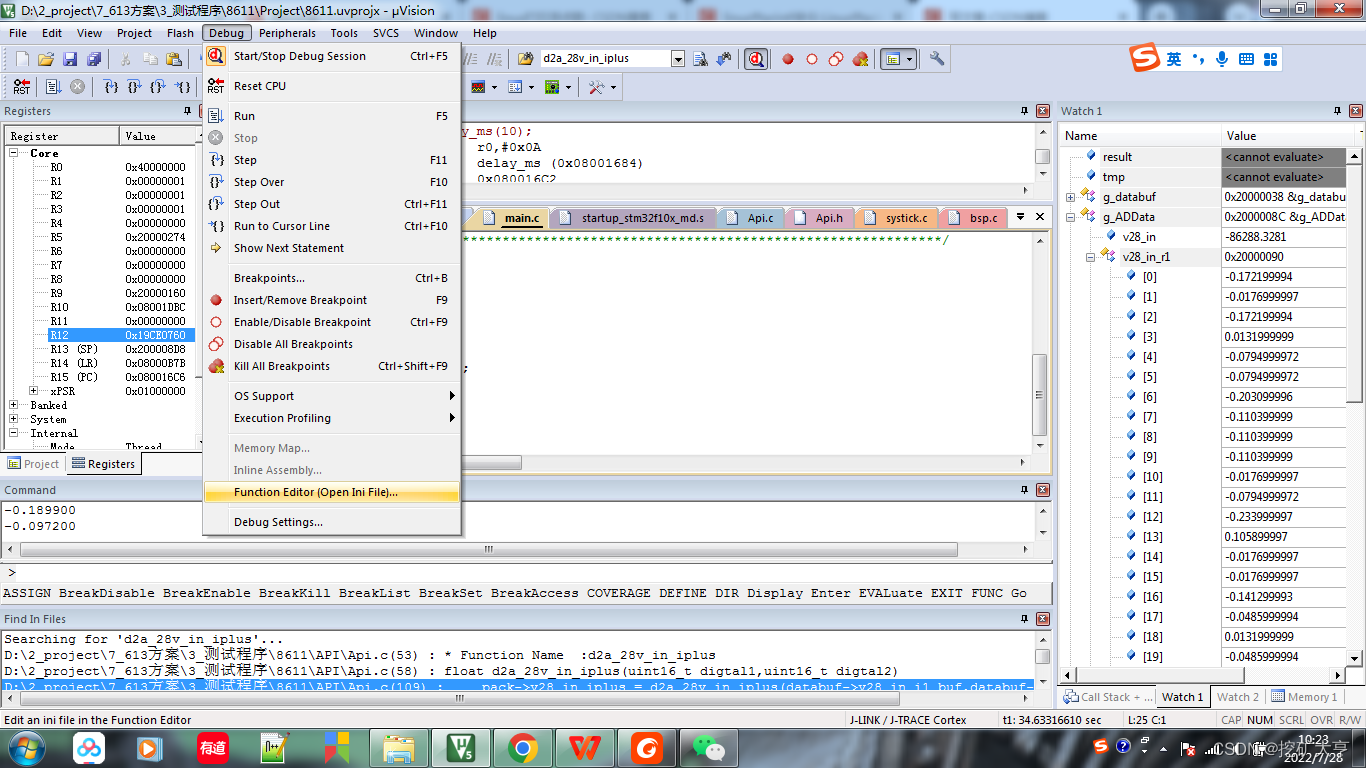Collapse v28_in_r1 array in Watch 1
The width and height of the screenshot is (1366, 768).
coord(1090,257)
